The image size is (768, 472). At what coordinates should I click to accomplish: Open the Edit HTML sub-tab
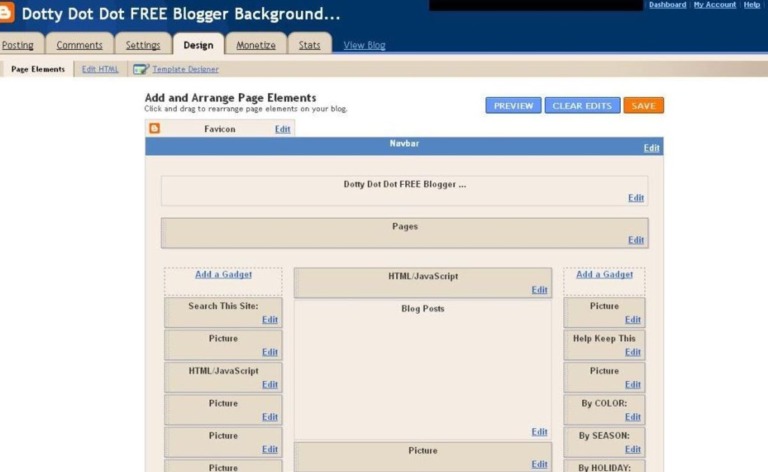pos(100,69)
